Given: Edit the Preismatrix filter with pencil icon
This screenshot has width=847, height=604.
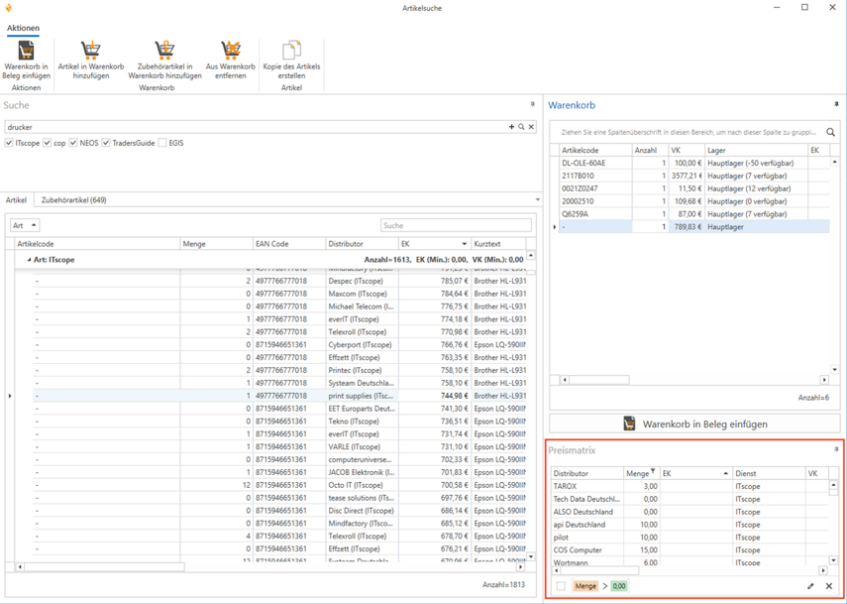Looking at the screenshot, I should (811, 586).
